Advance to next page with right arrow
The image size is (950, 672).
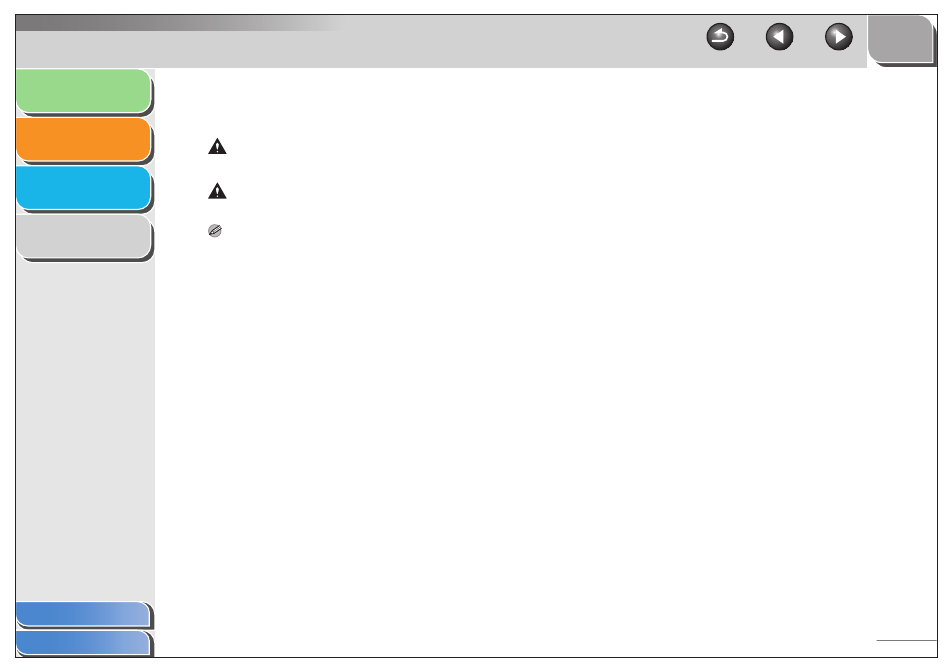pos(839,37)
